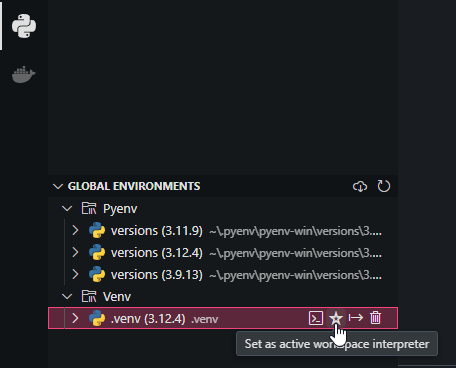Select versions (3.11.9) environment label
Image resolution: width=456 pixels, height=368 pixels.
(157, 231)
